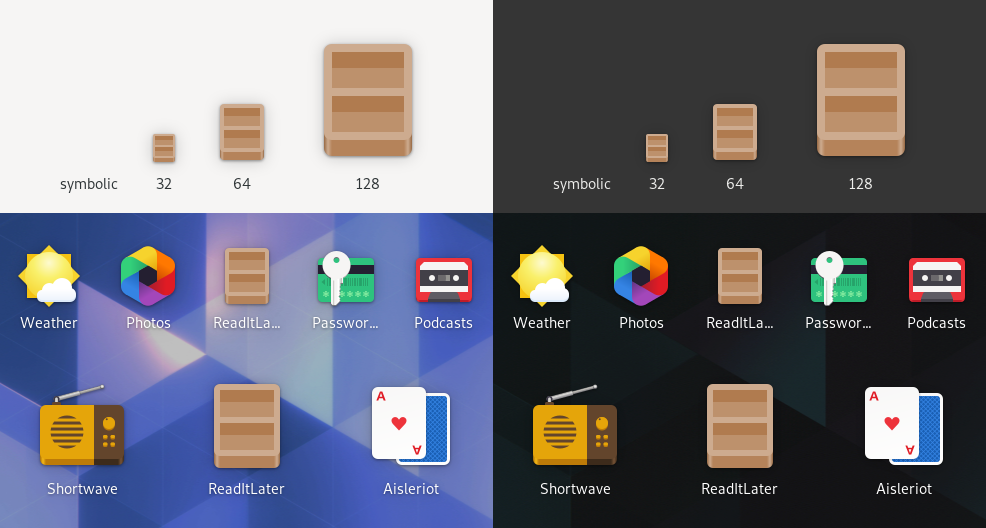The height and width of the screenshot is (528, 986).
Task: Open the Passwor… key icon on blue wallpaper
Action: [345, 278]
